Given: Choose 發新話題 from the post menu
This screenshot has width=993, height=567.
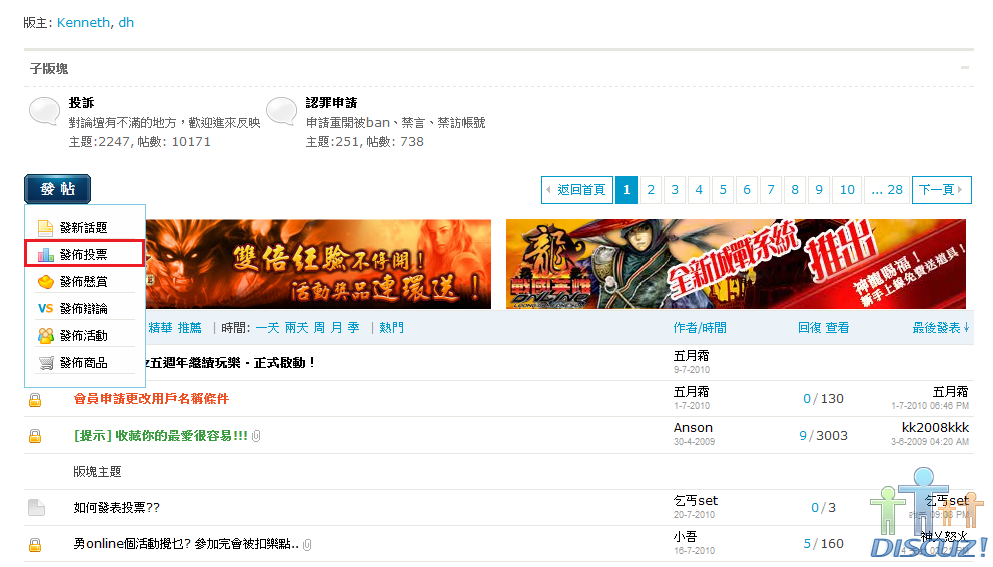Looking at the screenshot, I should pos(83,227).
